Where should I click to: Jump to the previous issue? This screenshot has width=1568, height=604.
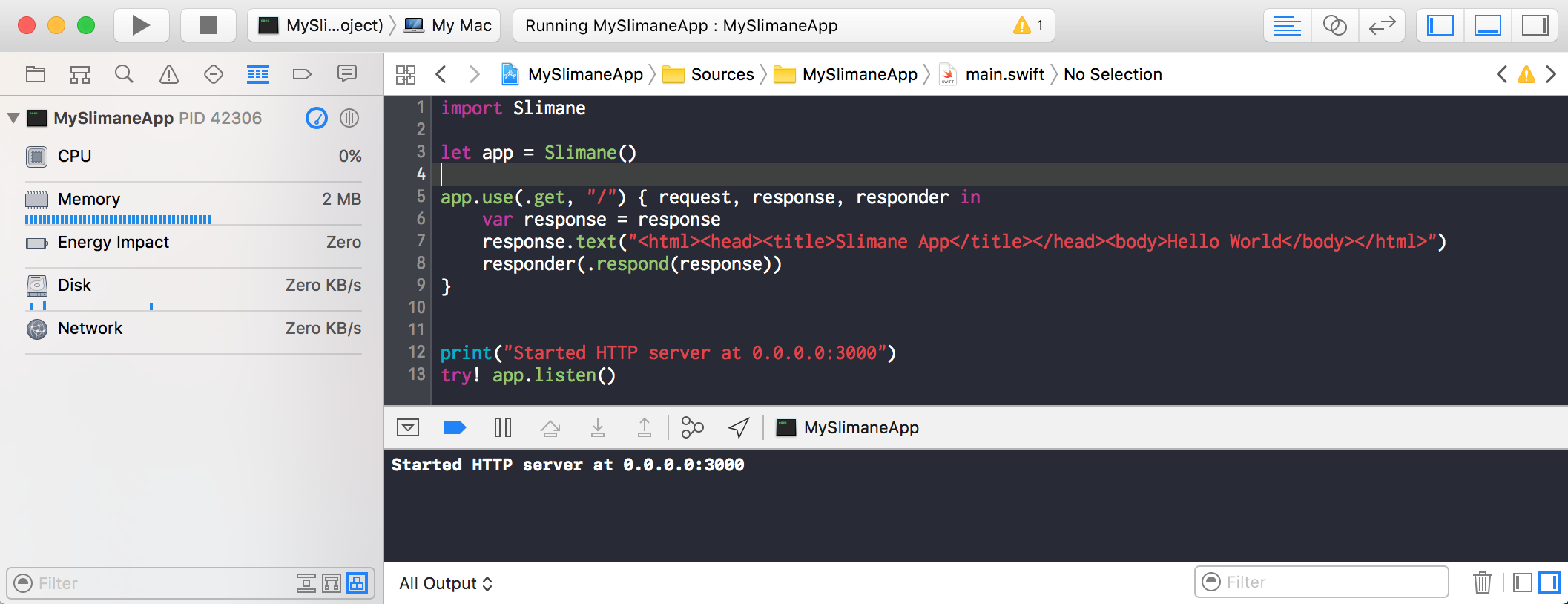(x=1502, y=74)
